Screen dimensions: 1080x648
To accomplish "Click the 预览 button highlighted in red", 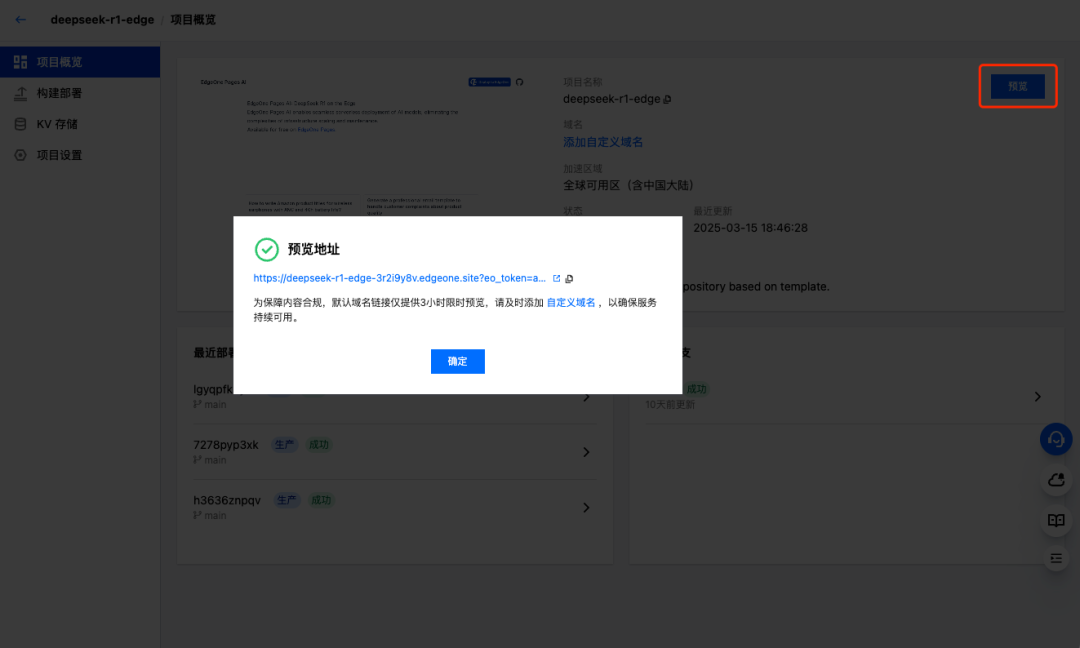I will (x=1018, y=87).
